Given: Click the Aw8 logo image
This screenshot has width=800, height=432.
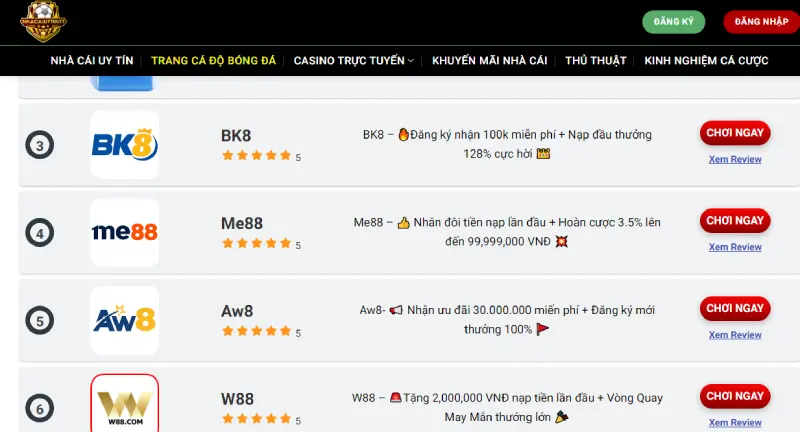Looking at the screenshot, I should click(x=124, y=320).
